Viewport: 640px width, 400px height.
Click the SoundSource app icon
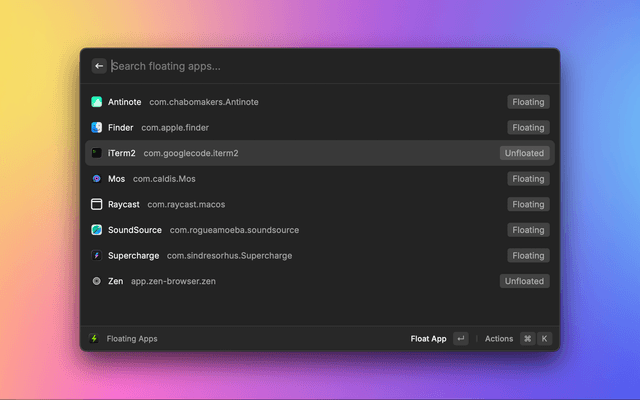96,230
